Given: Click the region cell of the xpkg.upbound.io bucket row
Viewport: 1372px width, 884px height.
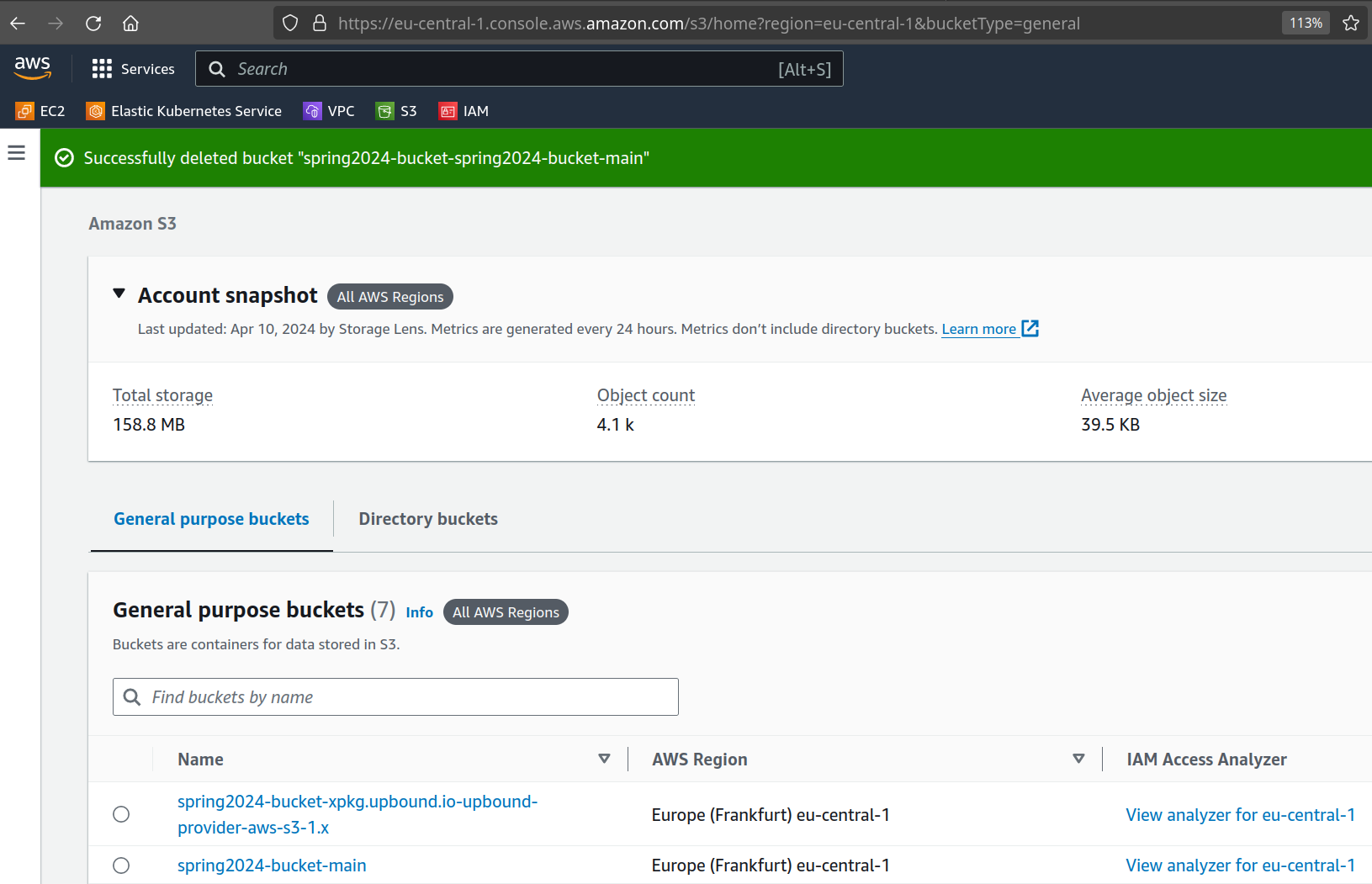Looking at the screenshot, I should coord(771,815).
